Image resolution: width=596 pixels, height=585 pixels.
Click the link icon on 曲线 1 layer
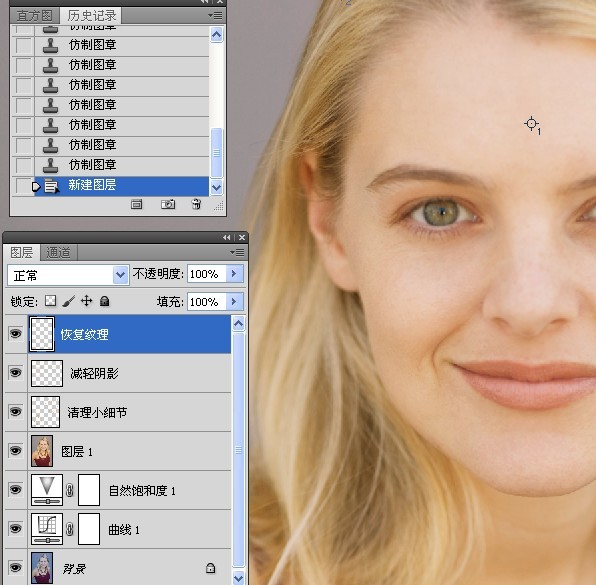[x=70, y=529]
